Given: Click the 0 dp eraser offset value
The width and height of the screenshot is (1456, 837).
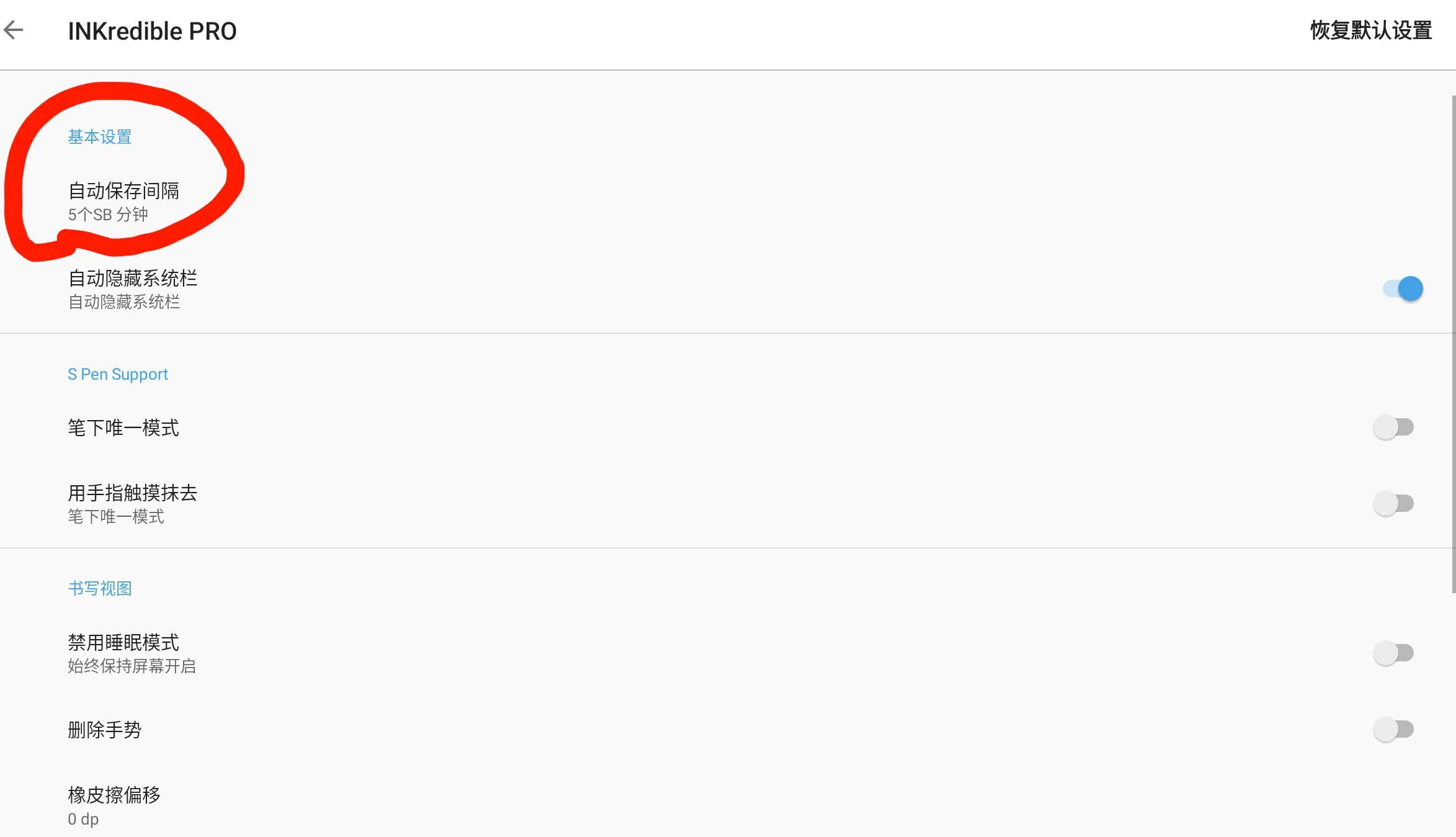Looking at the screenshot, I should pyautogui.click(x=83, y=819).
